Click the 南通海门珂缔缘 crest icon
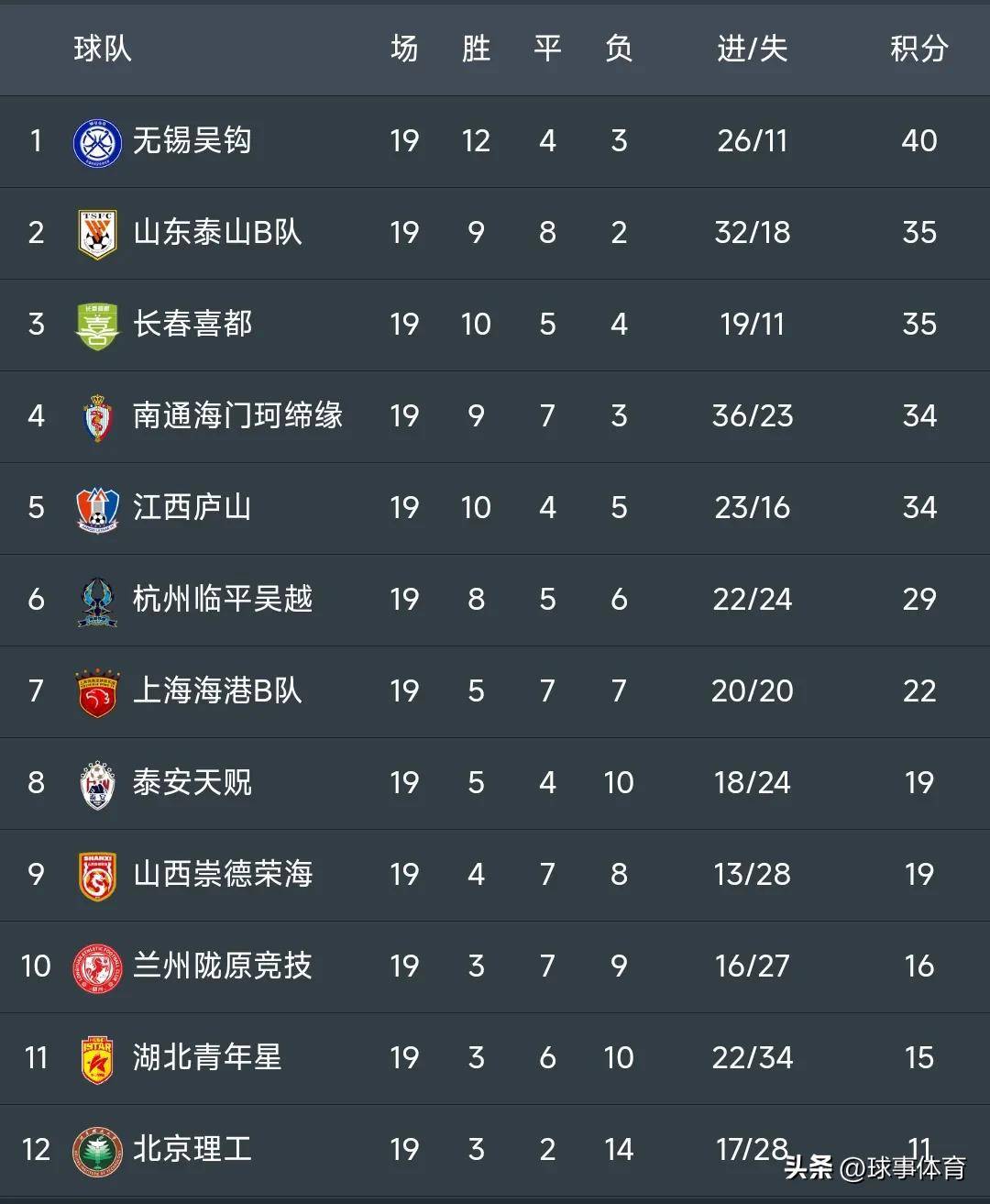Image resolution: width=990 pixels, height=1204 pixels. click(x=96, y=417)
